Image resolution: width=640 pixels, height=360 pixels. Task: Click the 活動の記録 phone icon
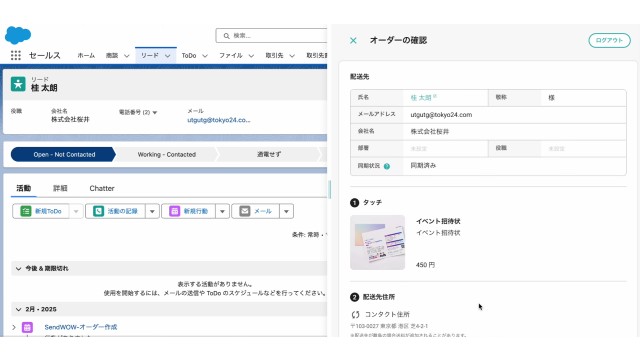coord(98,211)
